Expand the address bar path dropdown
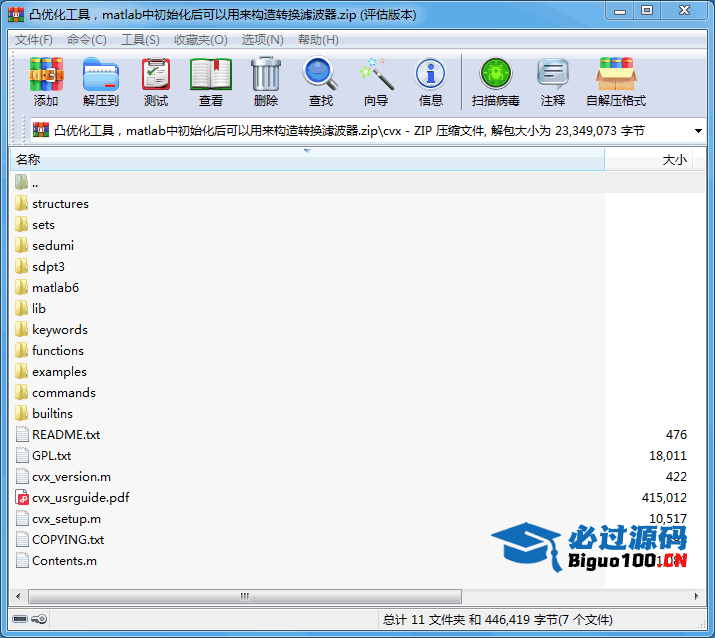The image size is (715, 638). [698, 131]
